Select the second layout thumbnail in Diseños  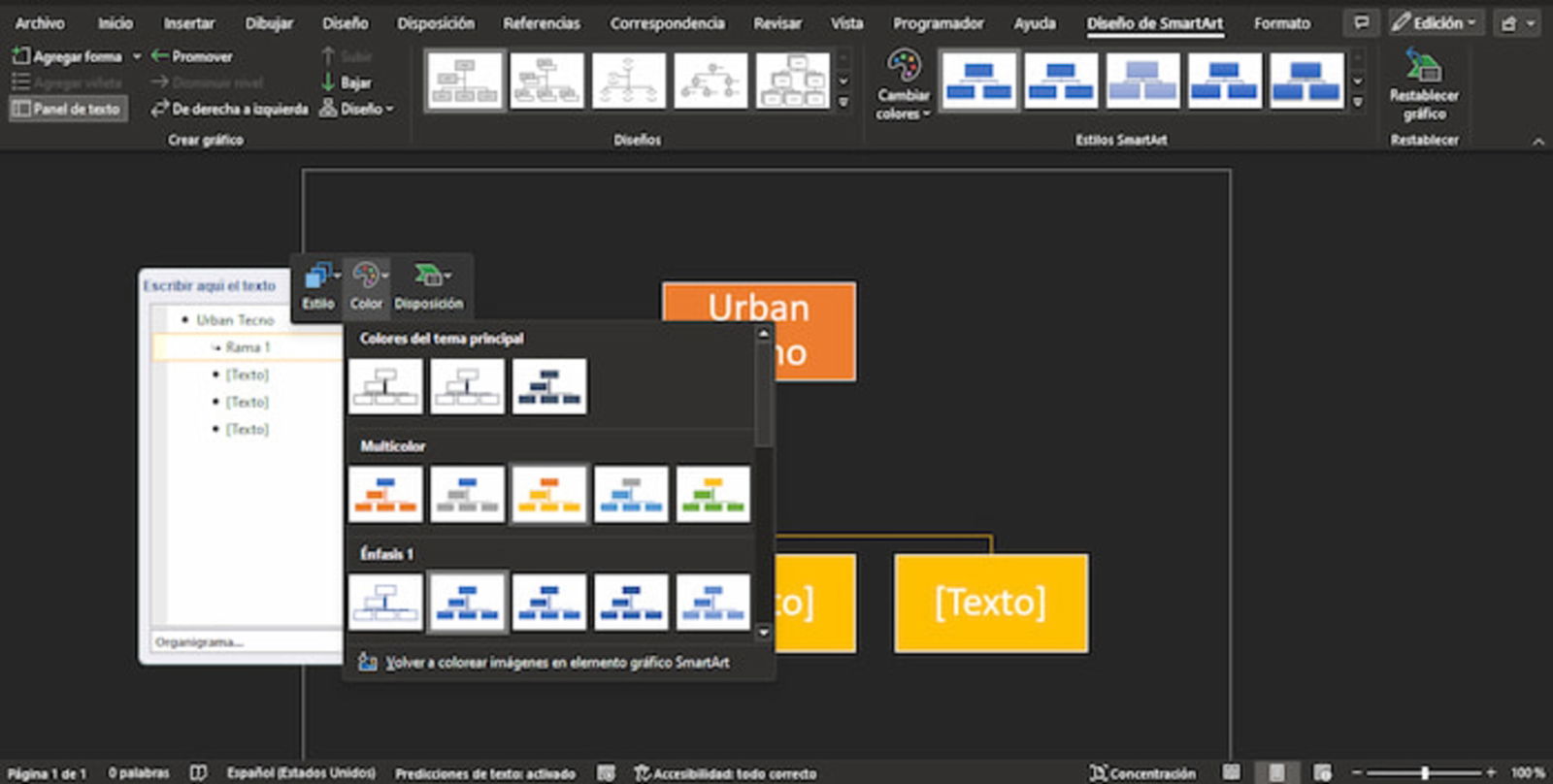(547, 81)
